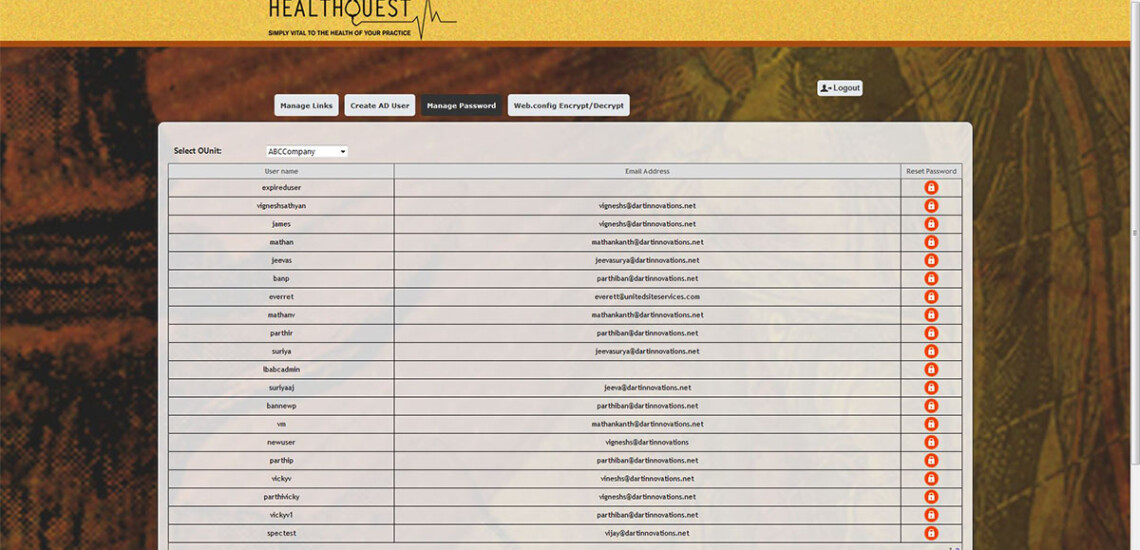This screenshot has height=550, width=1140.
Task: Click the lock icon for suriyaaj
Action: click(x=931, y=388)
